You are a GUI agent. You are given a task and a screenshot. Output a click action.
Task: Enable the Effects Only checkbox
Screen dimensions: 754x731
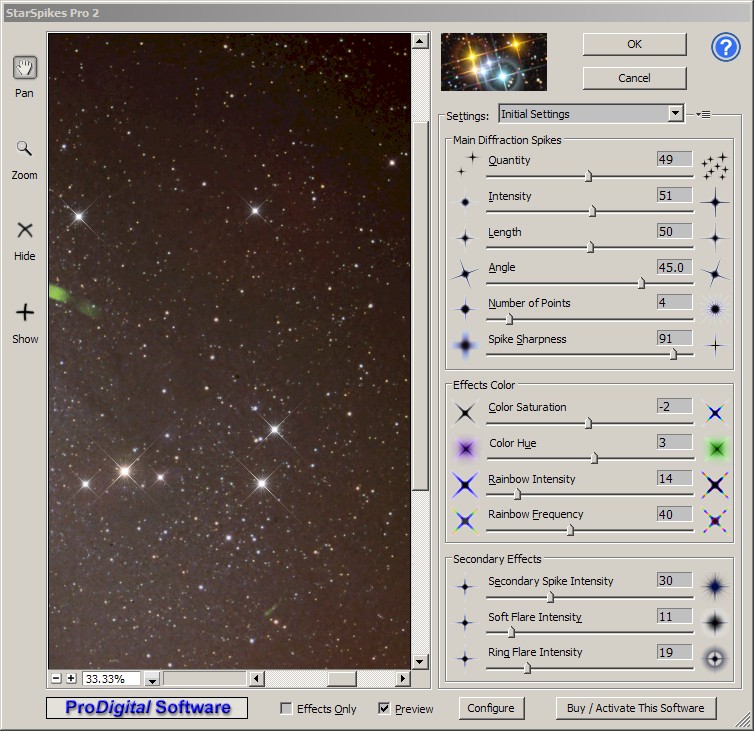click(287, 708)
